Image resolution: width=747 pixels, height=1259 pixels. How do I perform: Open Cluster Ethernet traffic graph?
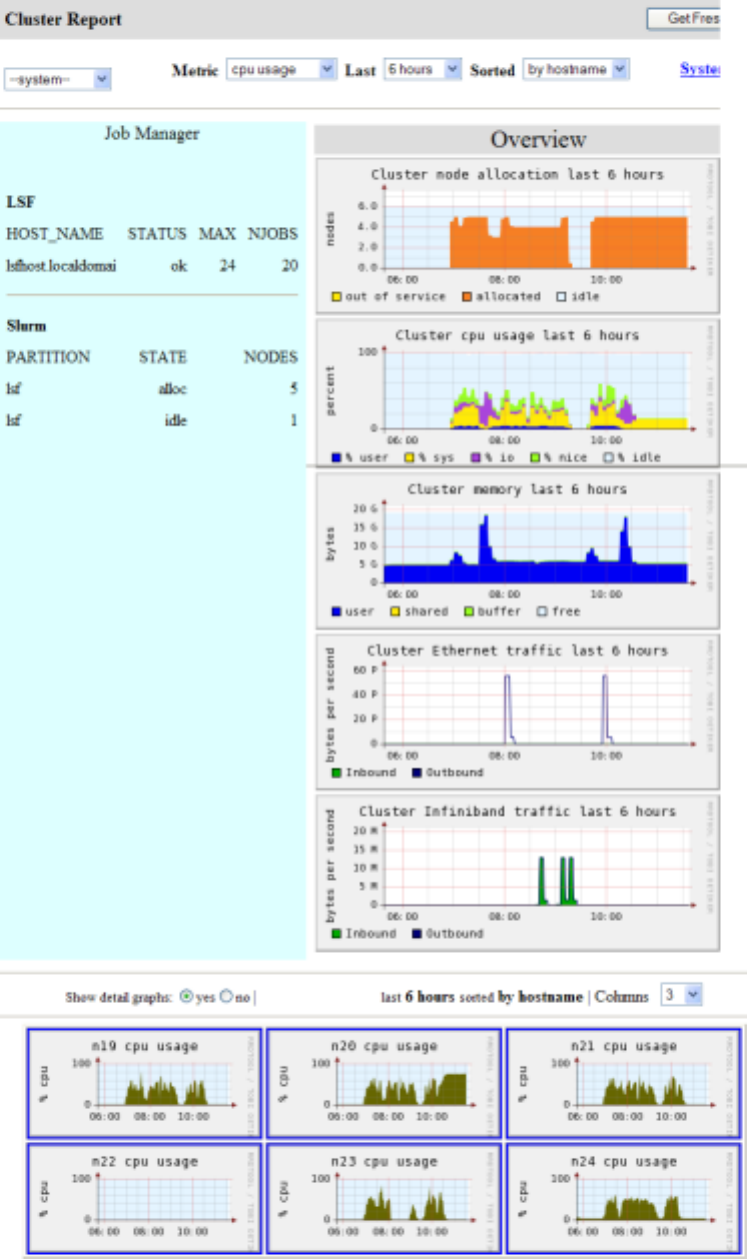517,710
